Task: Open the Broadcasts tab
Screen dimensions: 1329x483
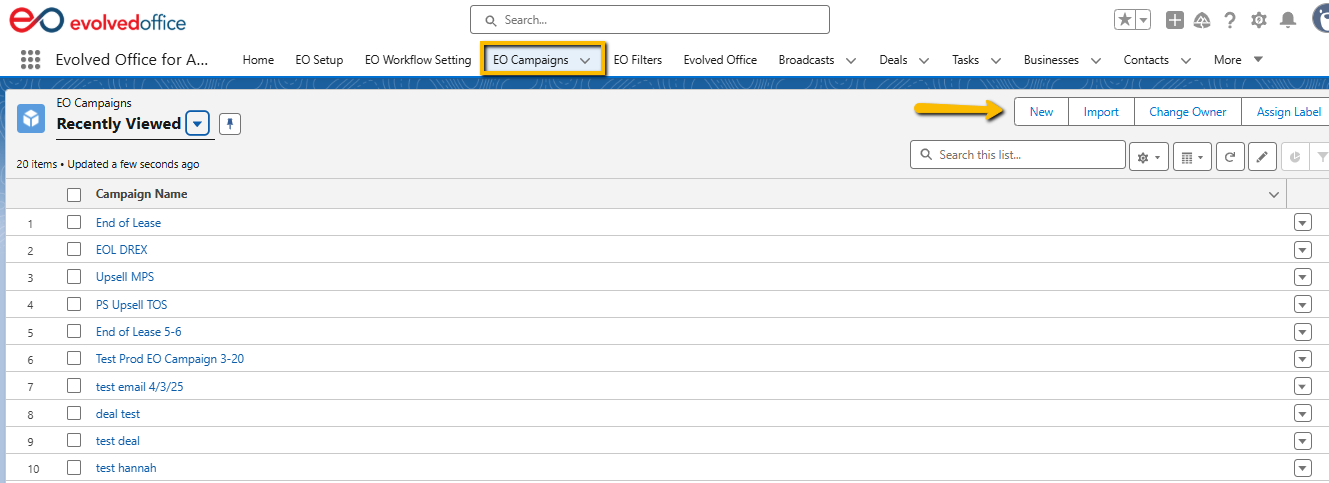Action: tap(806, 60)
